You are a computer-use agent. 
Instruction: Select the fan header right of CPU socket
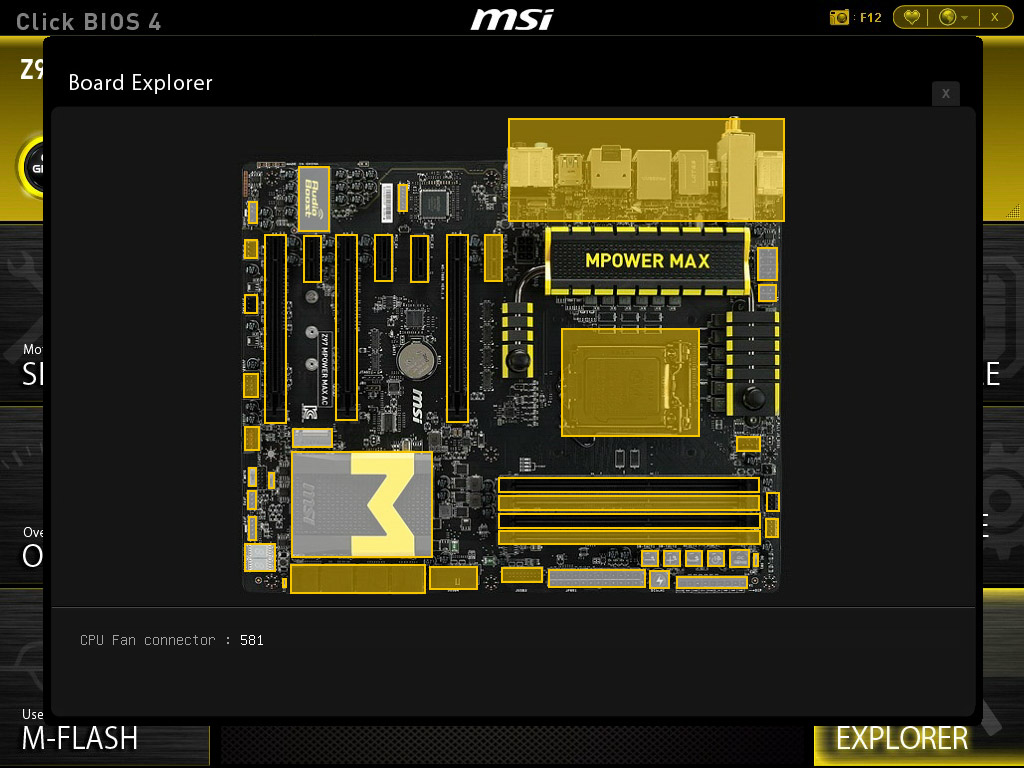[x=748, y=444]
